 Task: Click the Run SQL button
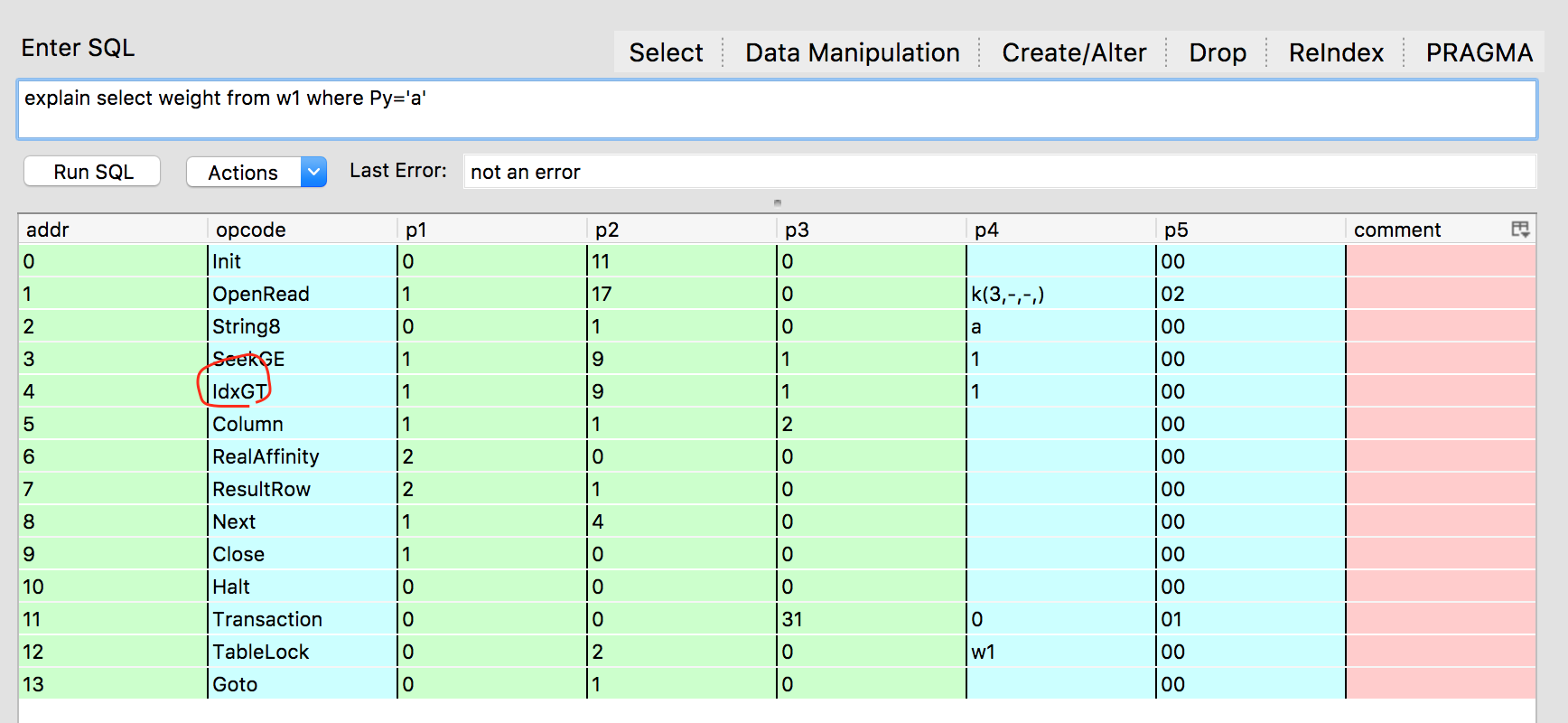pos(92,172)
